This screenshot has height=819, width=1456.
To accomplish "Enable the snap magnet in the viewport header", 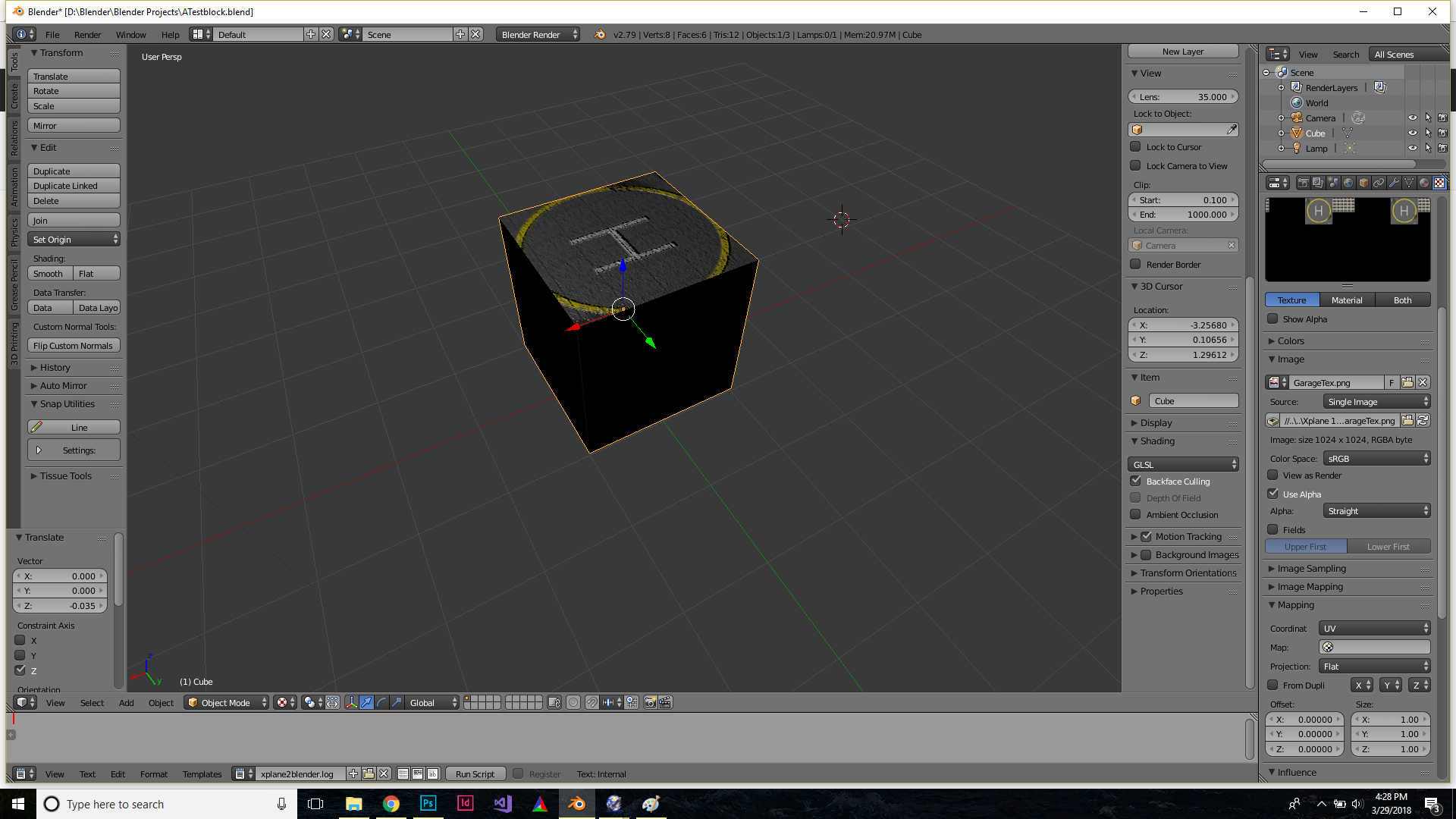I will pos(592,703).
